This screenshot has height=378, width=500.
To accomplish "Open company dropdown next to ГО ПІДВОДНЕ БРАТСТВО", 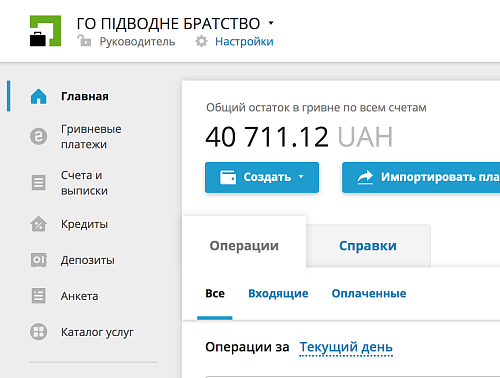I will tap(271, 23).
